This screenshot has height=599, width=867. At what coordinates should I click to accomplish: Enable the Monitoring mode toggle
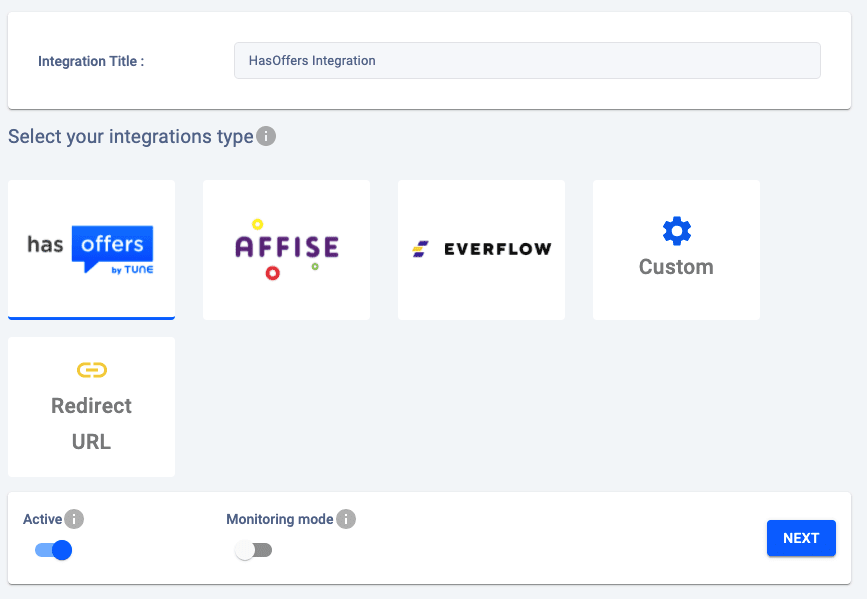[254, 550]
